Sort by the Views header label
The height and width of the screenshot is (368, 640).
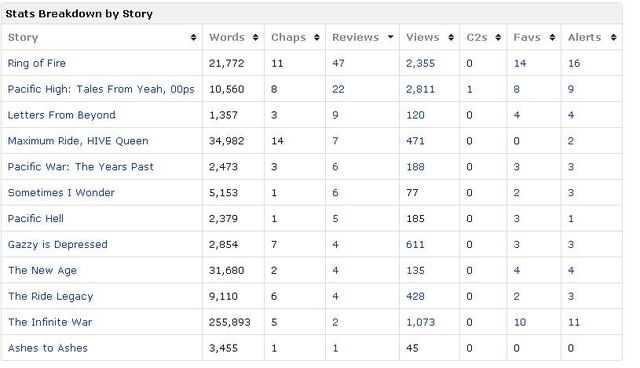point(423,38)
